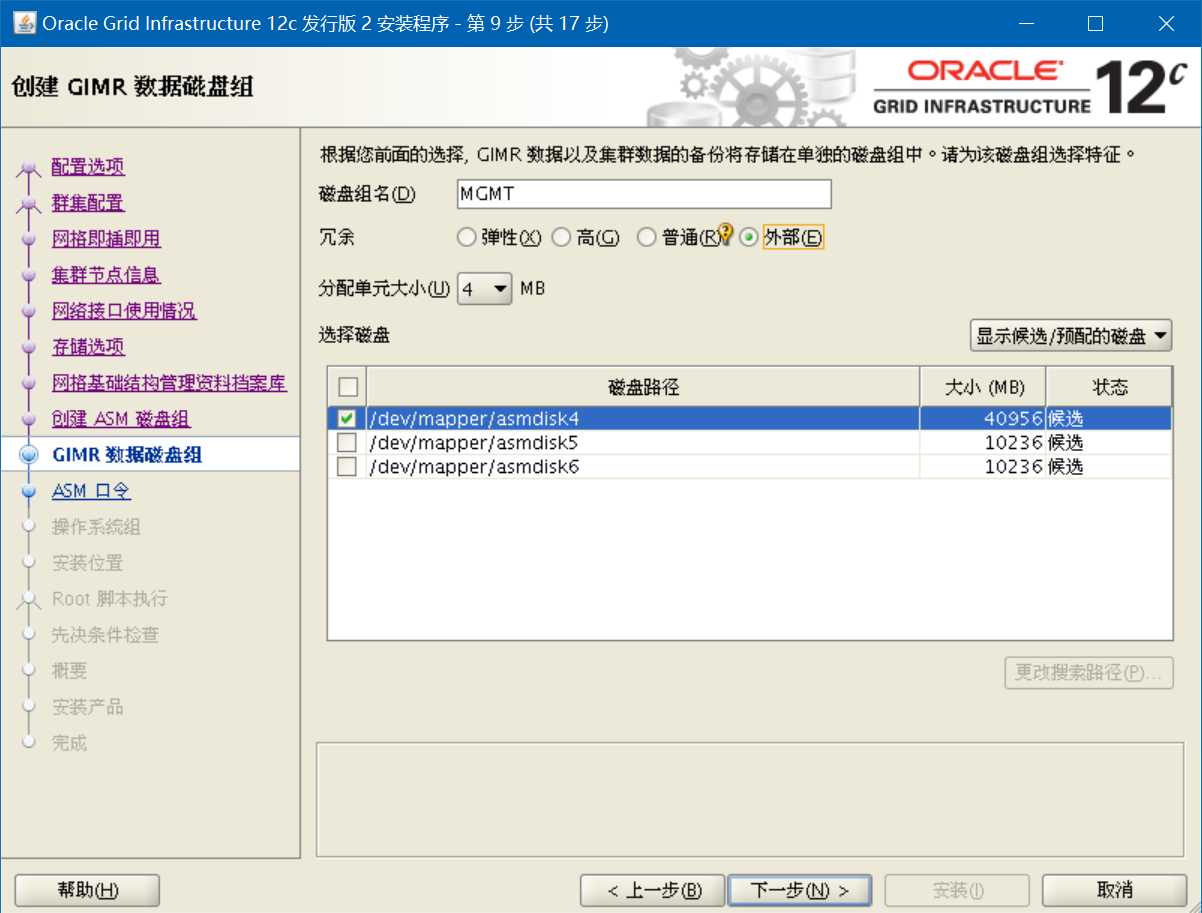Check the /dev/mapper/asmdisk6 checkbox
Screen dimensions: 1202x913
(x=347, y=466)
